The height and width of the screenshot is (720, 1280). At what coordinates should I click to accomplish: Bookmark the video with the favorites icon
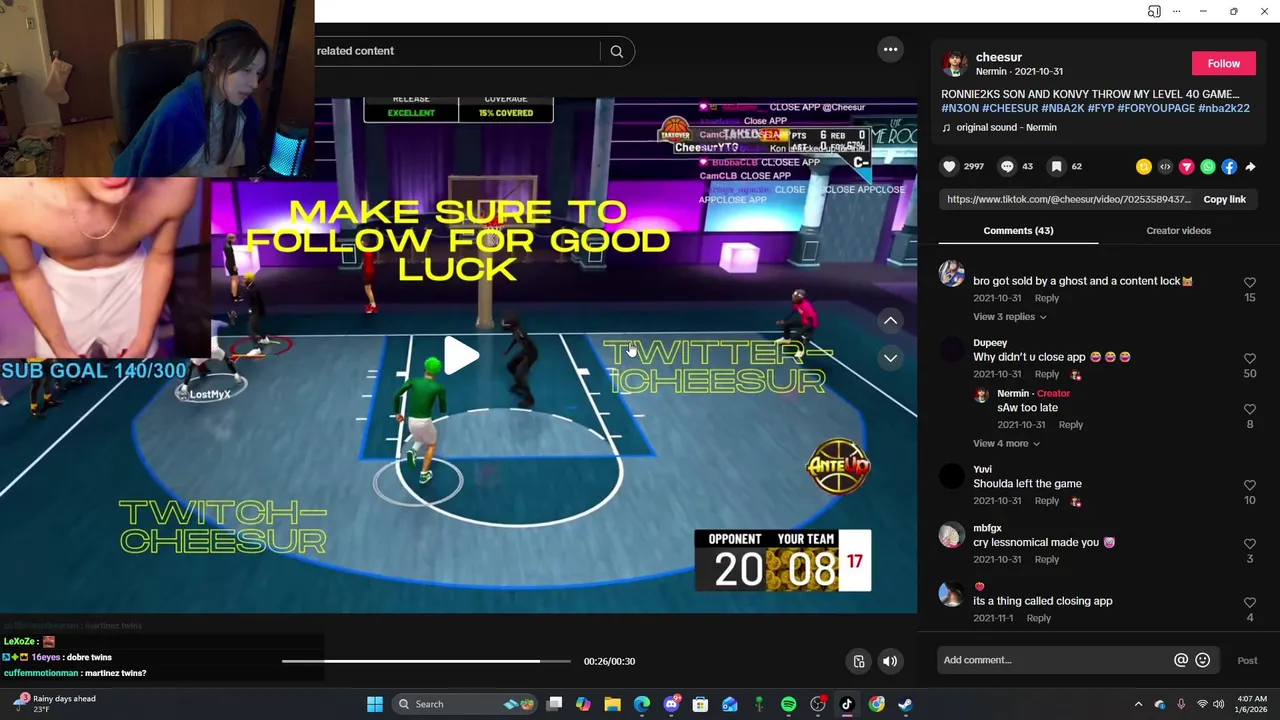point(1056,167)
